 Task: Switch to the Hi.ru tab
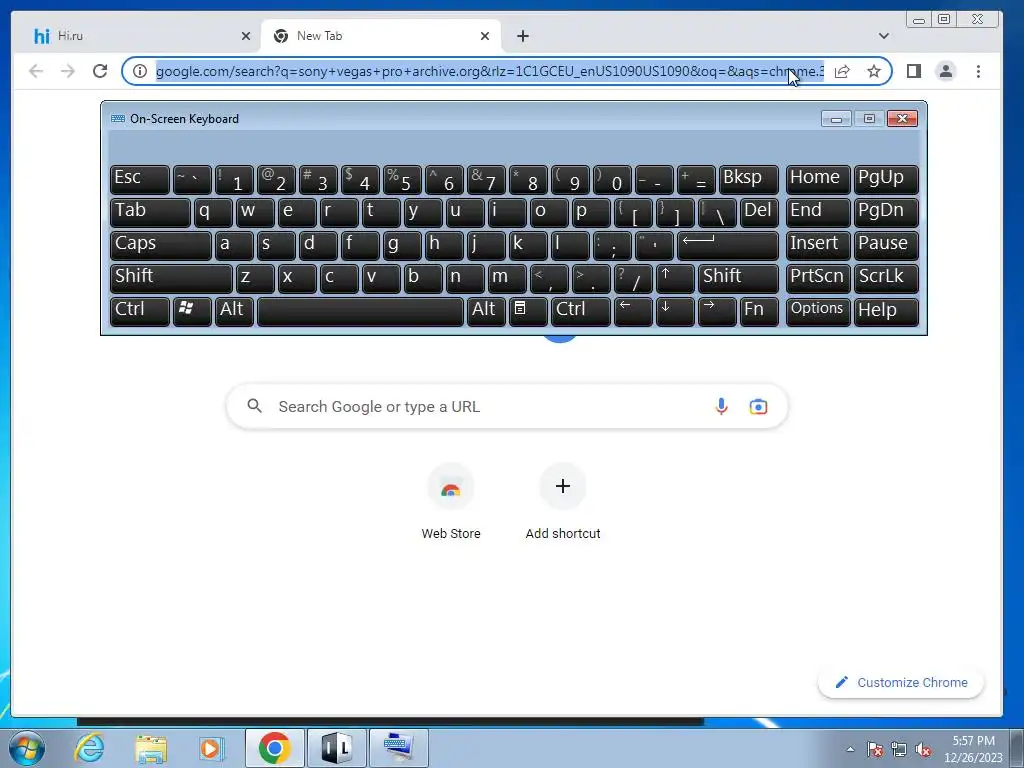click(138, 36)
